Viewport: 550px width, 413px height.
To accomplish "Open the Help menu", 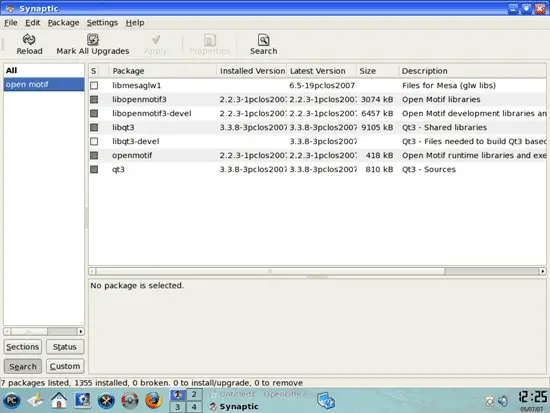I will click(135, 23).
